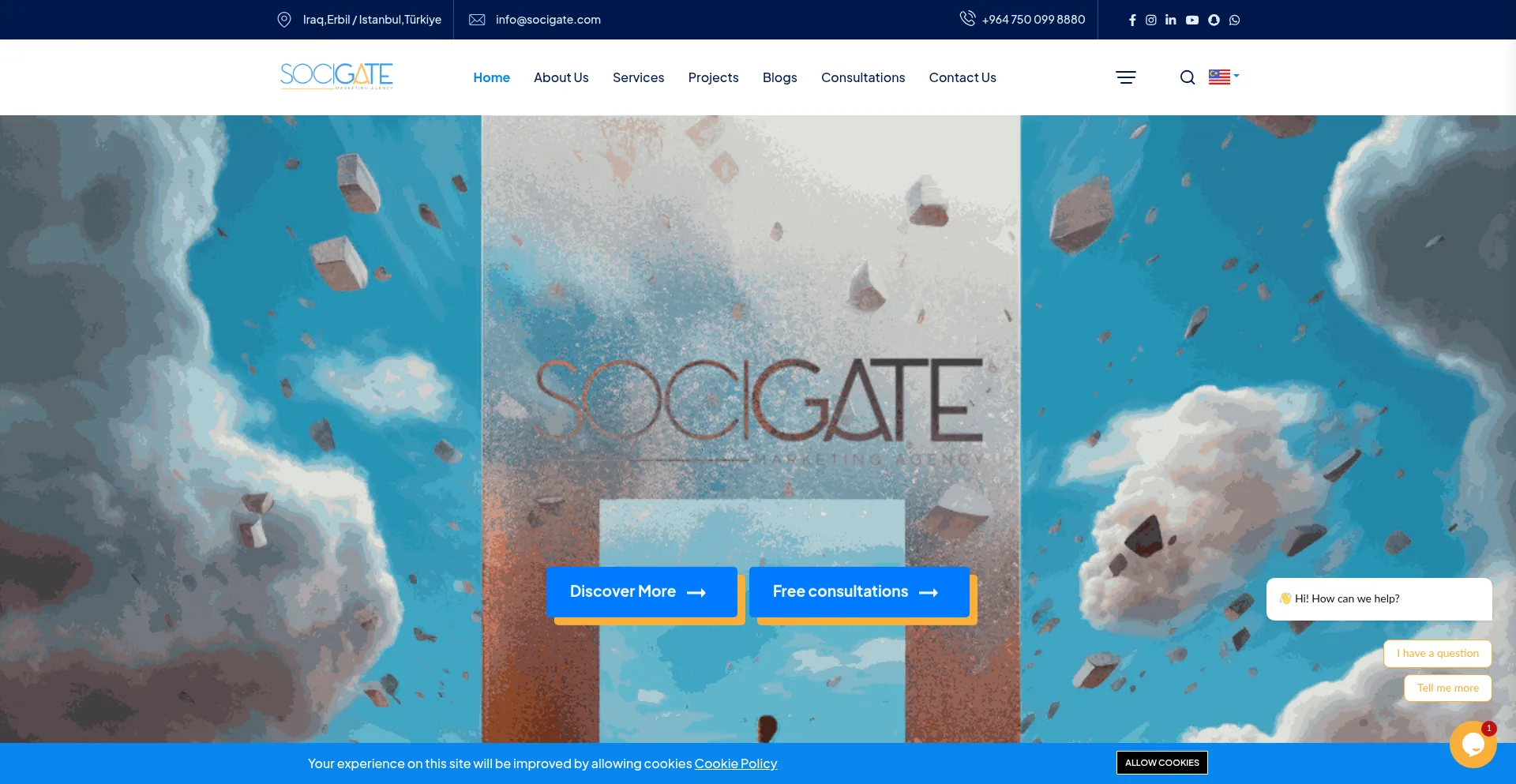
Task: Open the Services menu item
Action: tap(638, 77)
